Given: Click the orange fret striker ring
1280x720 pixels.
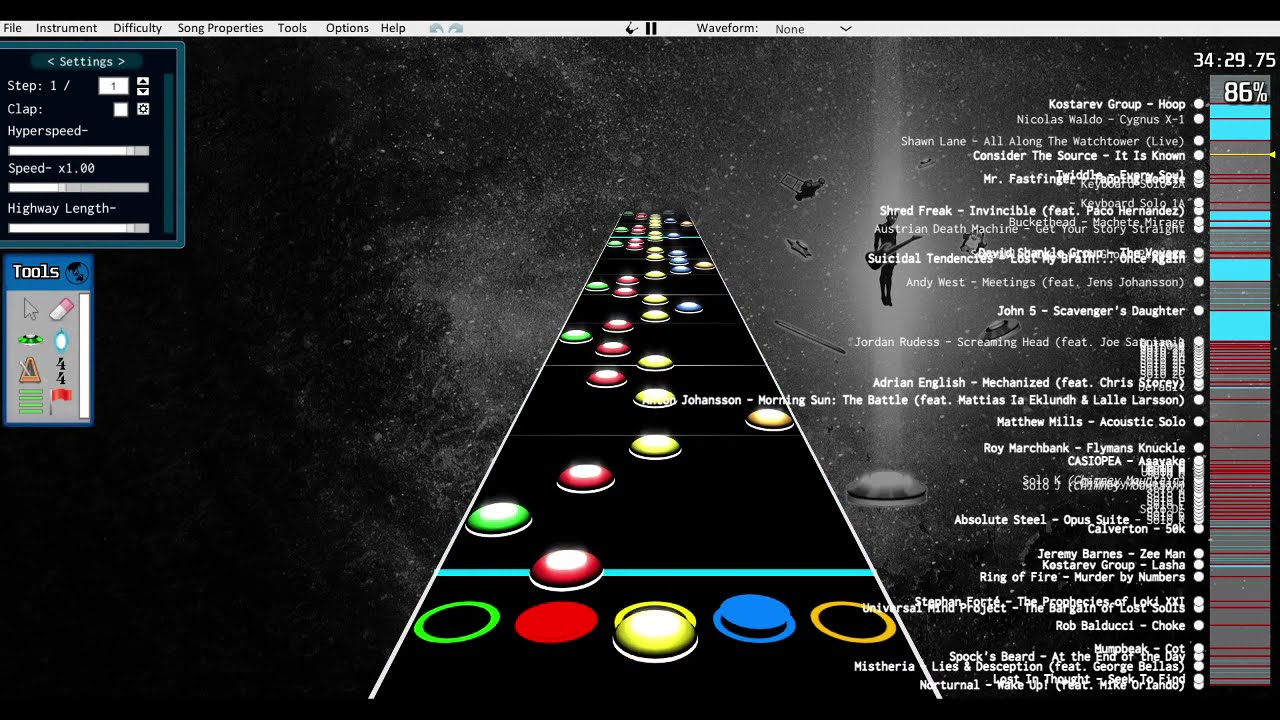Looking at the screenshot, I should 853,622.
